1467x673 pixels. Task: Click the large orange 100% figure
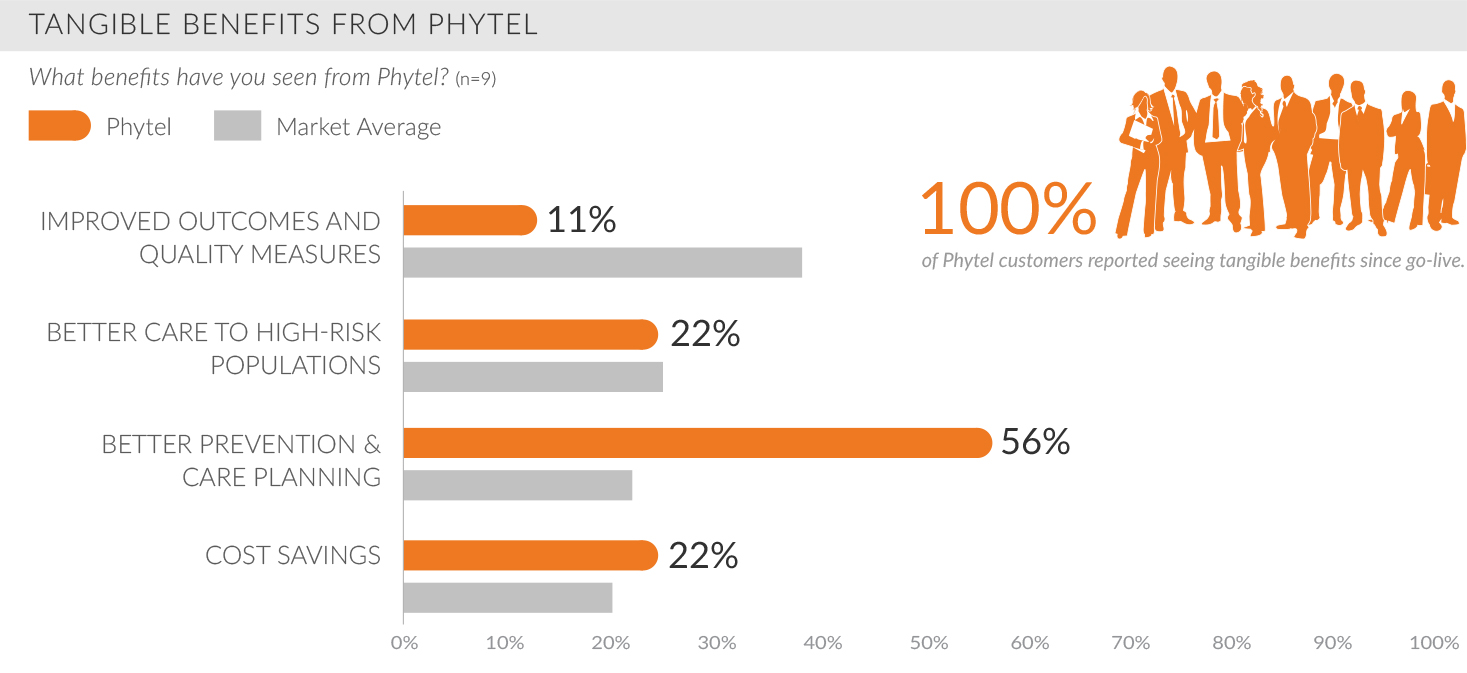[x=1007, y=209]
